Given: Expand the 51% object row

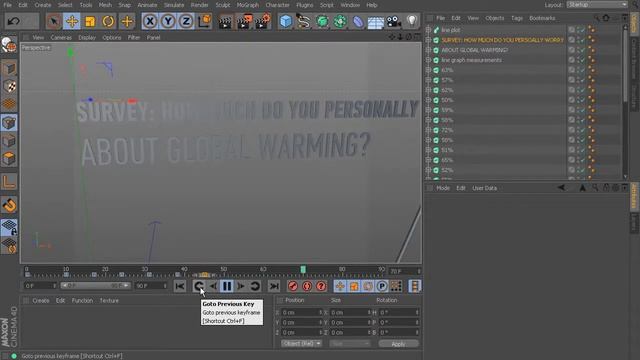Looking at the screenshot, I should click(428, 150).
